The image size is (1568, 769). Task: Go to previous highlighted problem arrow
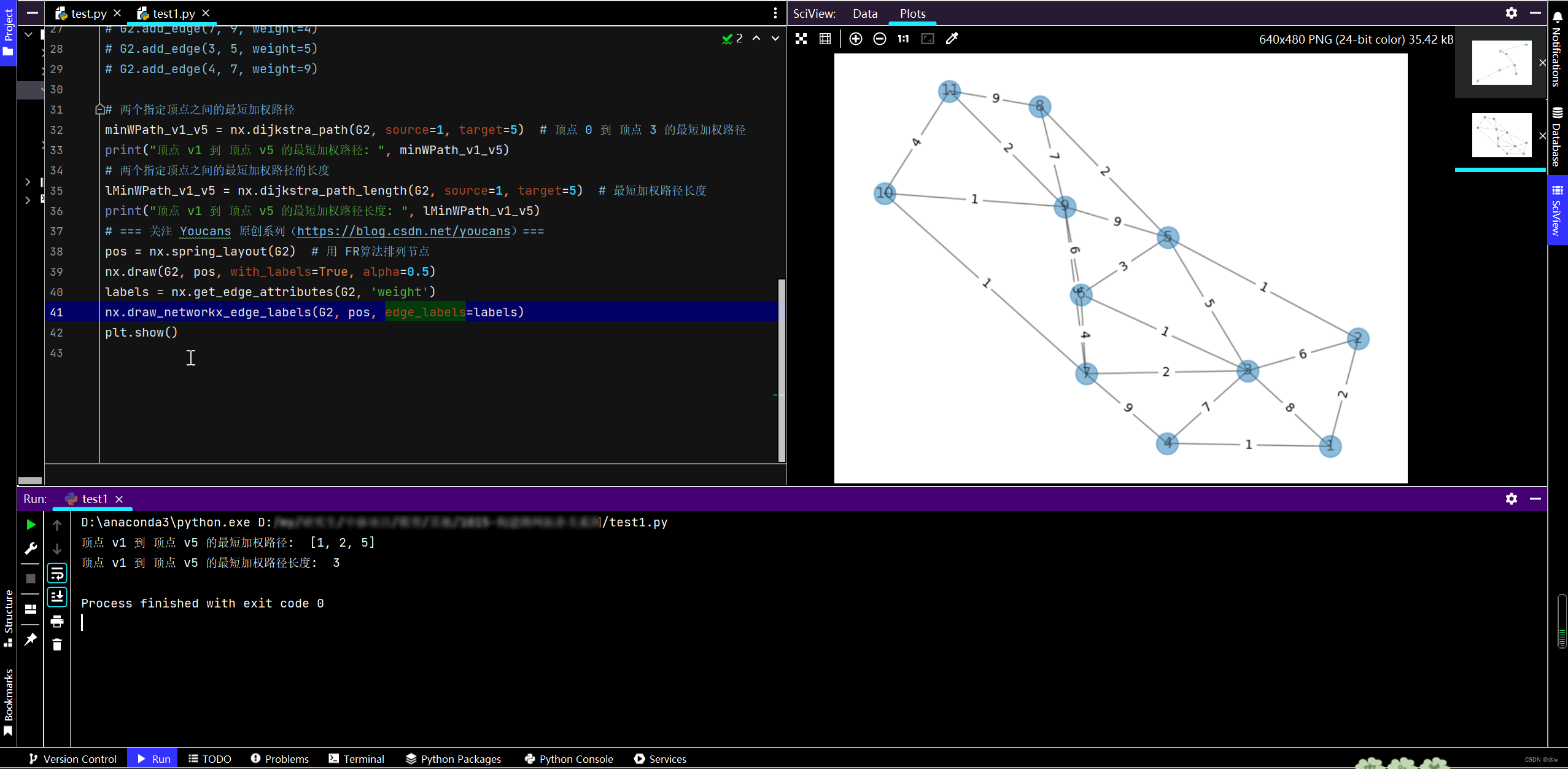click(756, 38)
